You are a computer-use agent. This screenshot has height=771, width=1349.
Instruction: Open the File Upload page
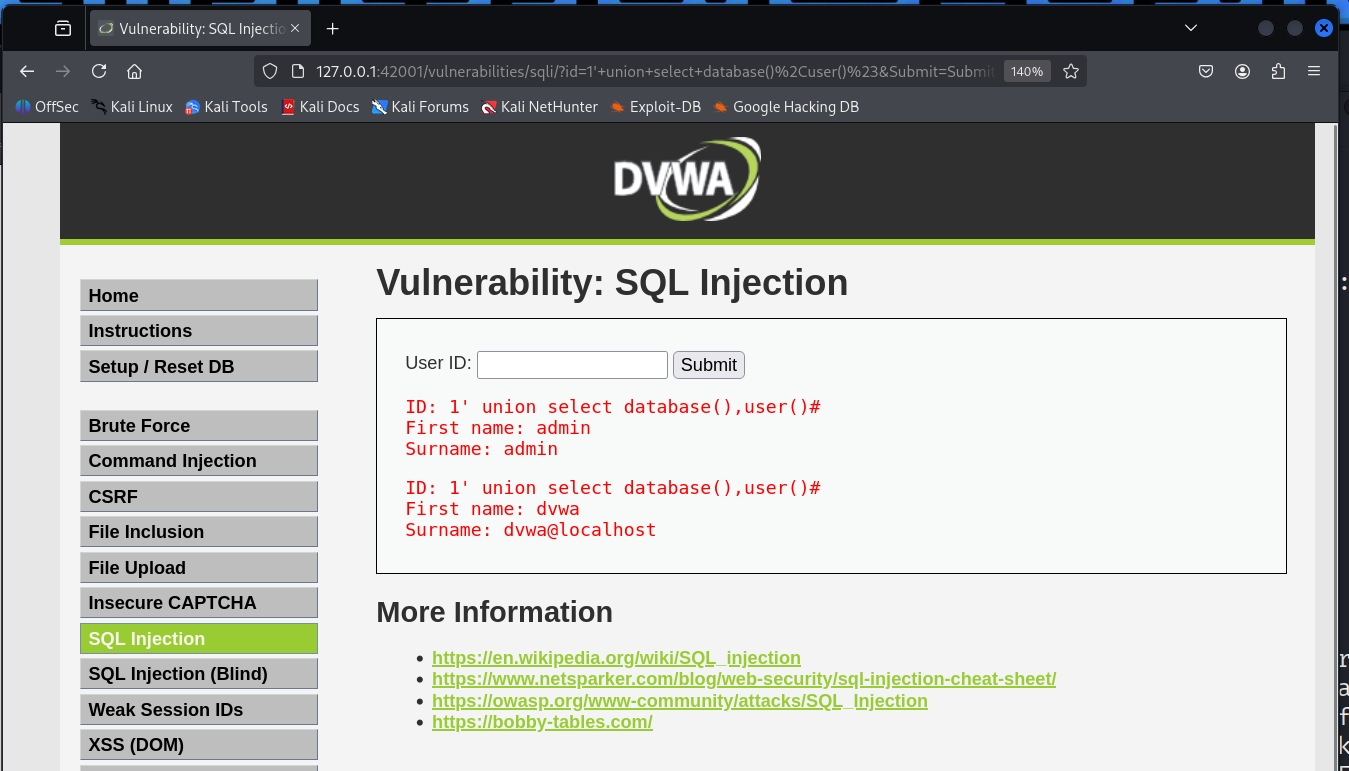coord(199,568)
